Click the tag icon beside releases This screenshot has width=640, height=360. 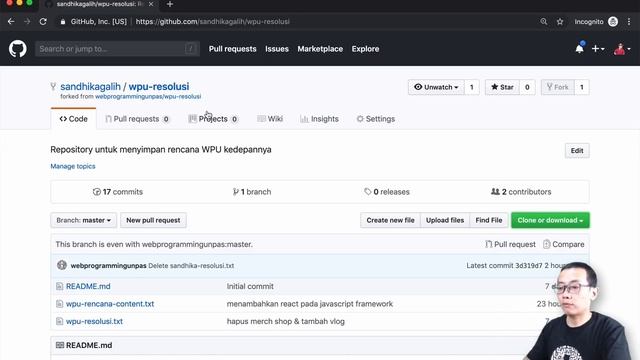[368, 192]
